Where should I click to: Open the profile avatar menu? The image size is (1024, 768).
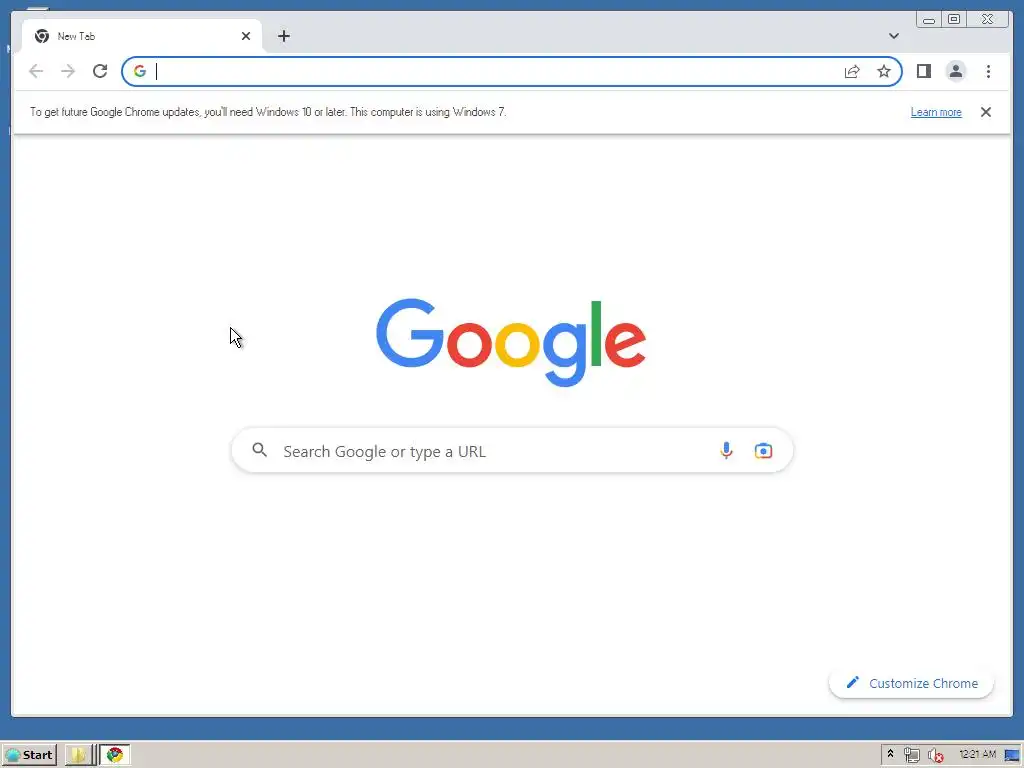coord(955,71)
